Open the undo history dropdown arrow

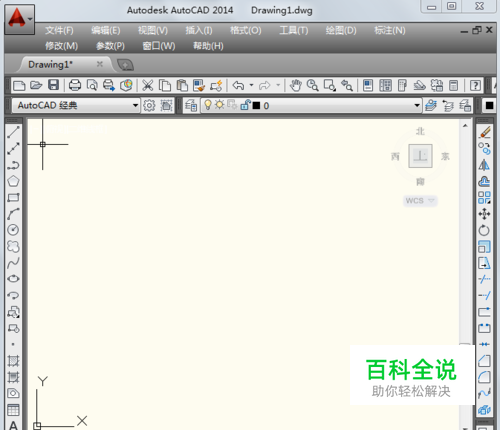(251, 85)
